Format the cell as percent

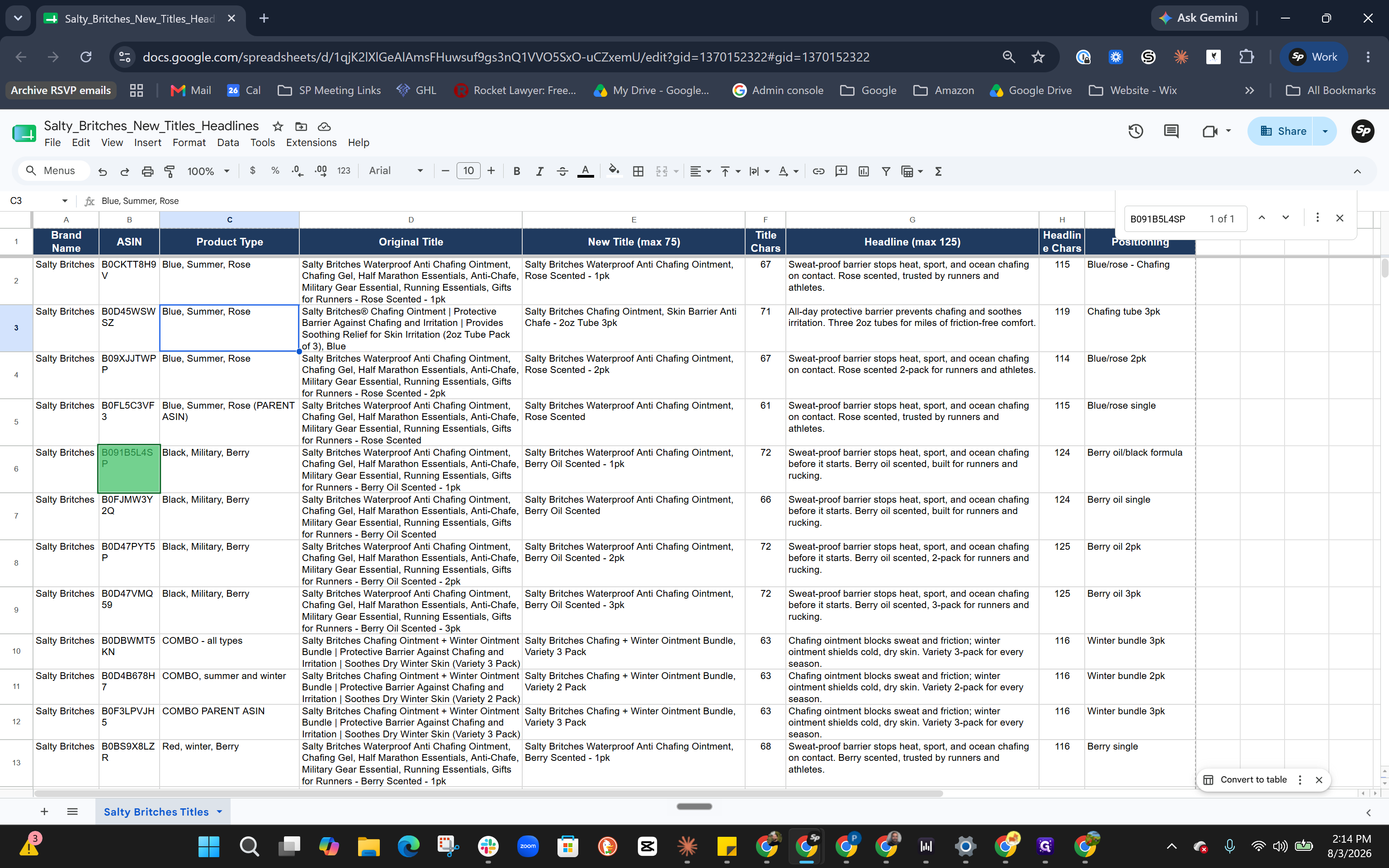[275, 170]
